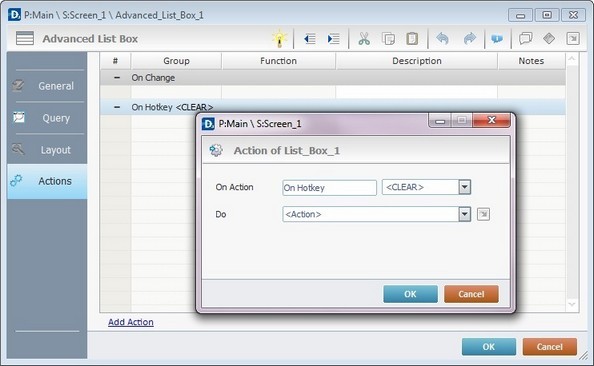This screenshot has height=366, width=594.
Task: Click the On Hotkey input field
Action: [x=329, y=188]
